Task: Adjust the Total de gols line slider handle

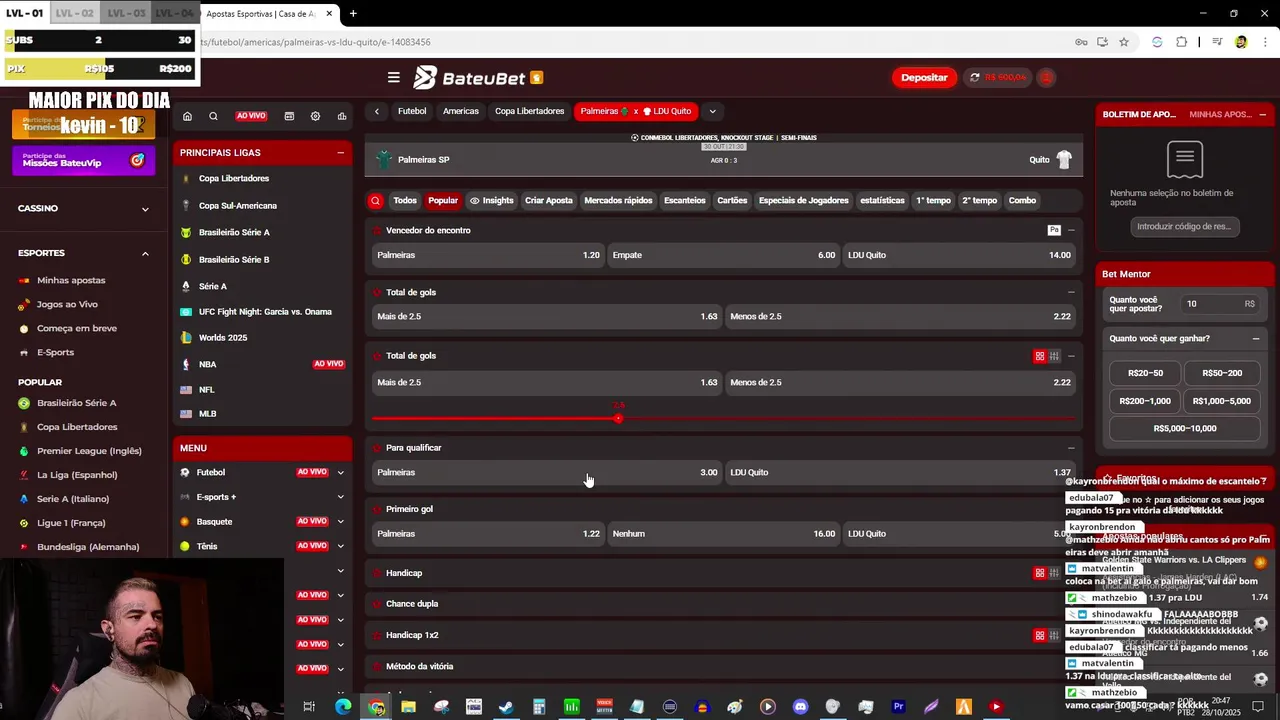Action: [x=618, y=418]
